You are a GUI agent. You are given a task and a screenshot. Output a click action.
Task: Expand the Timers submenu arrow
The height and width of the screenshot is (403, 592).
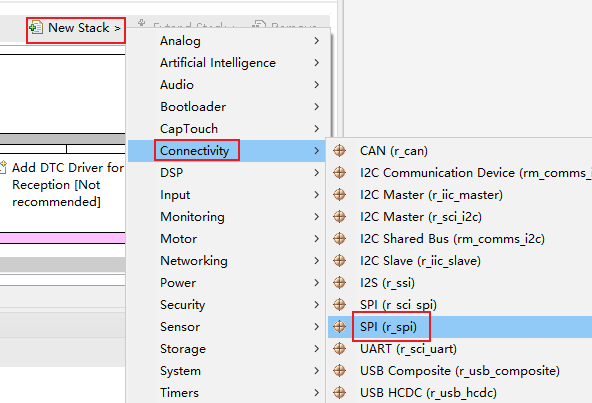pos(316,393)
